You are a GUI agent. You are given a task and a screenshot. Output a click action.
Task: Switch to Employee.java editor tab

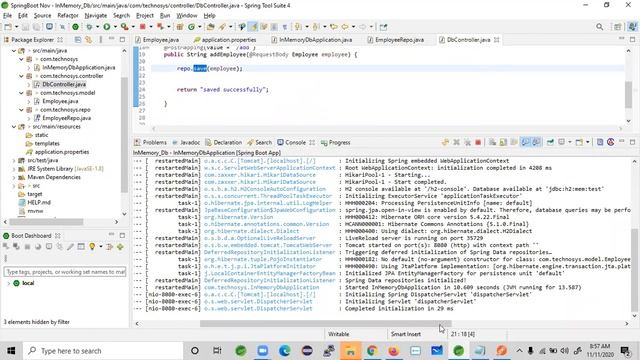(158, 40)
